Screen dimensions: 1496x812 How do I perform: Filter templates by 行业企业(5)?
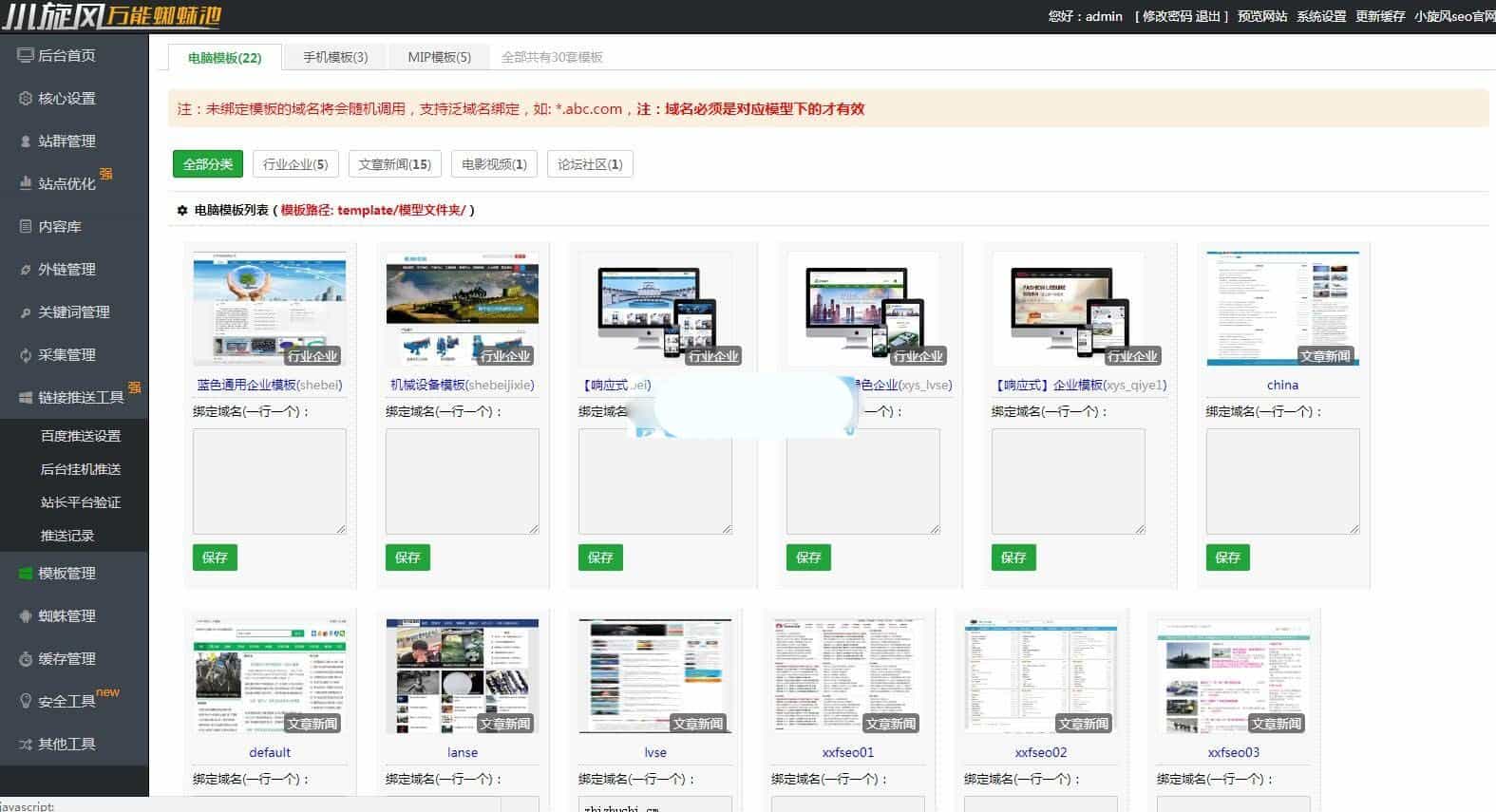coord(295,164)
